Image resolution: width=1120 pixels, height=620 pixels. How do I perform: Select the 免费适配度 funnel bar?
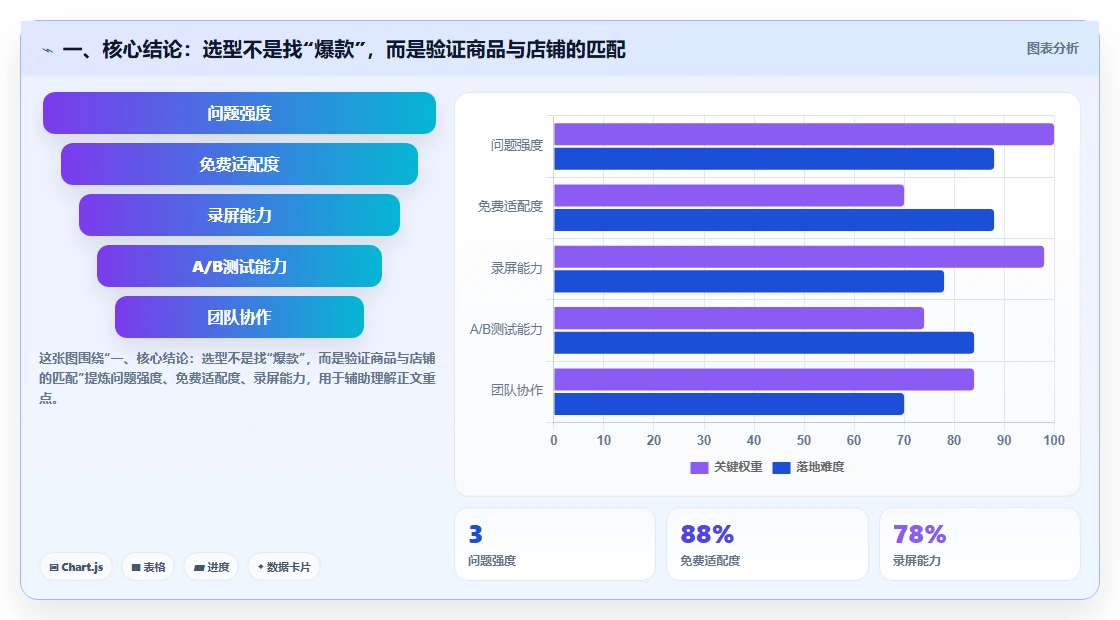239,164
